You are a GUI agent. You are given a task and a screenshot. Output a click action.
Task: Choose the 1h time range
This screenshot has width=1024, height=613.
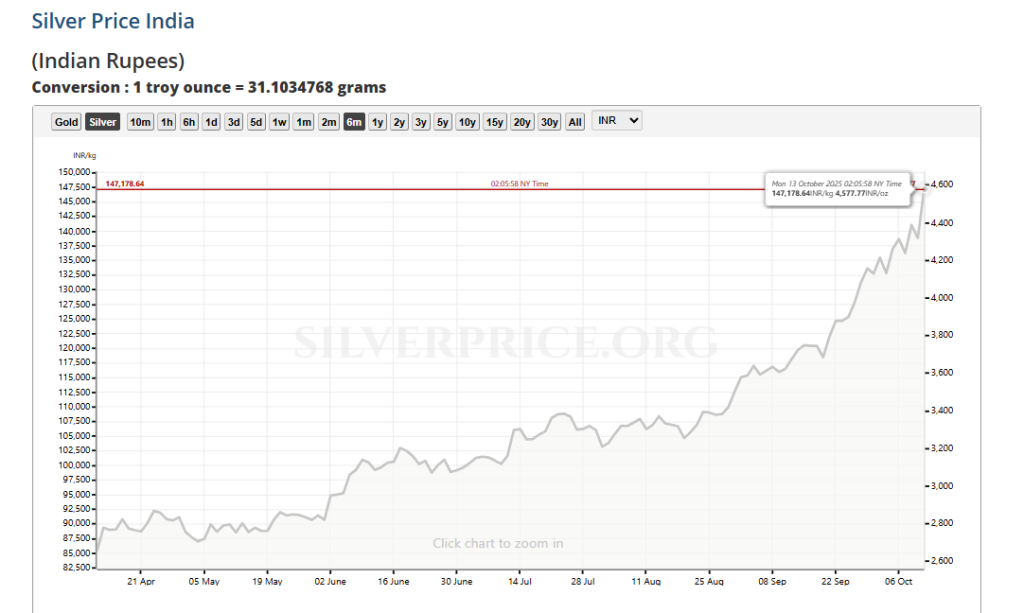coord(166,122)
